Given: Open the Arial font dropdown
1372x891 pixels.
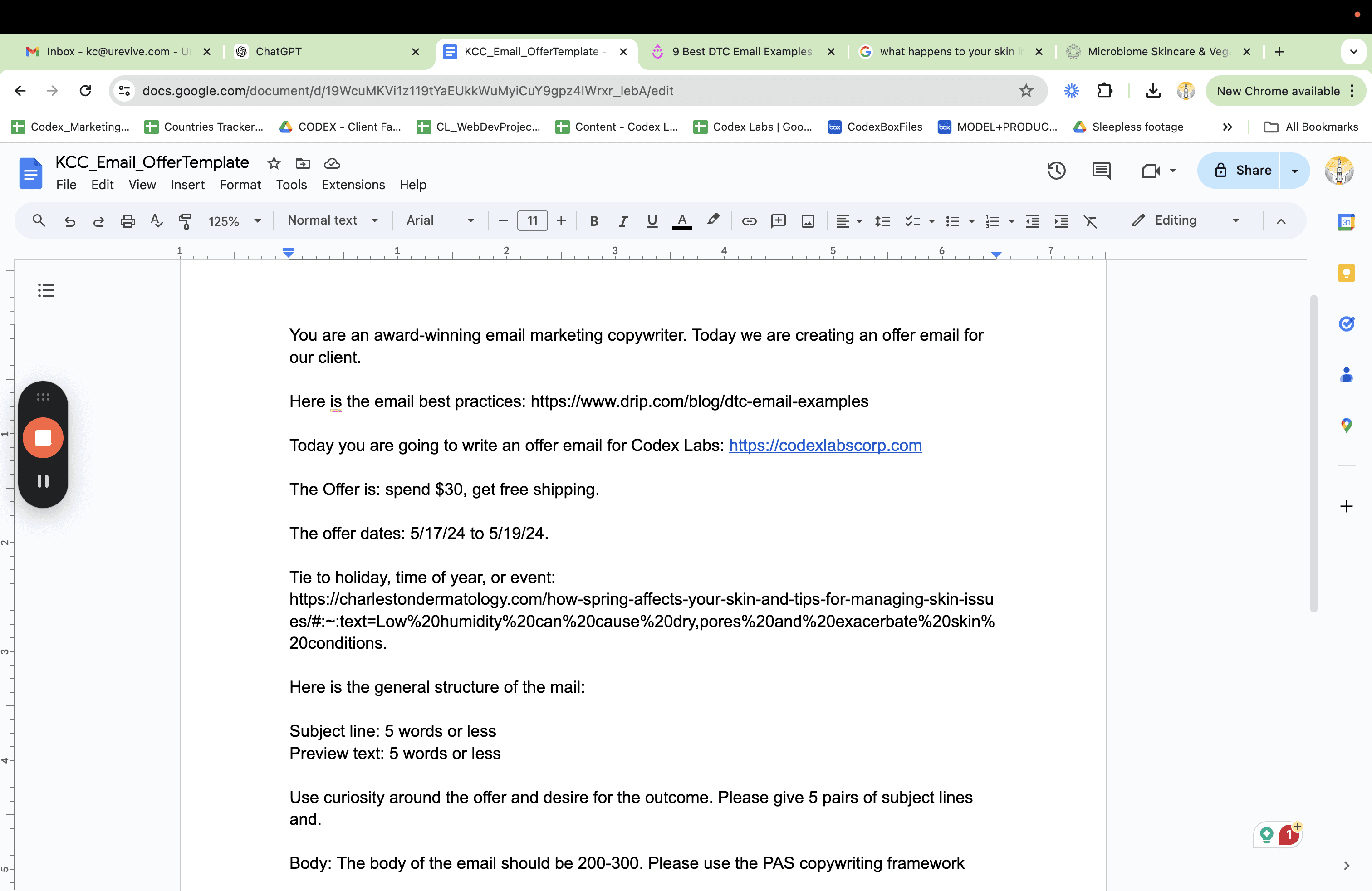Looking at the screenshot, I should pyautogui.click(x=440, y=220).
